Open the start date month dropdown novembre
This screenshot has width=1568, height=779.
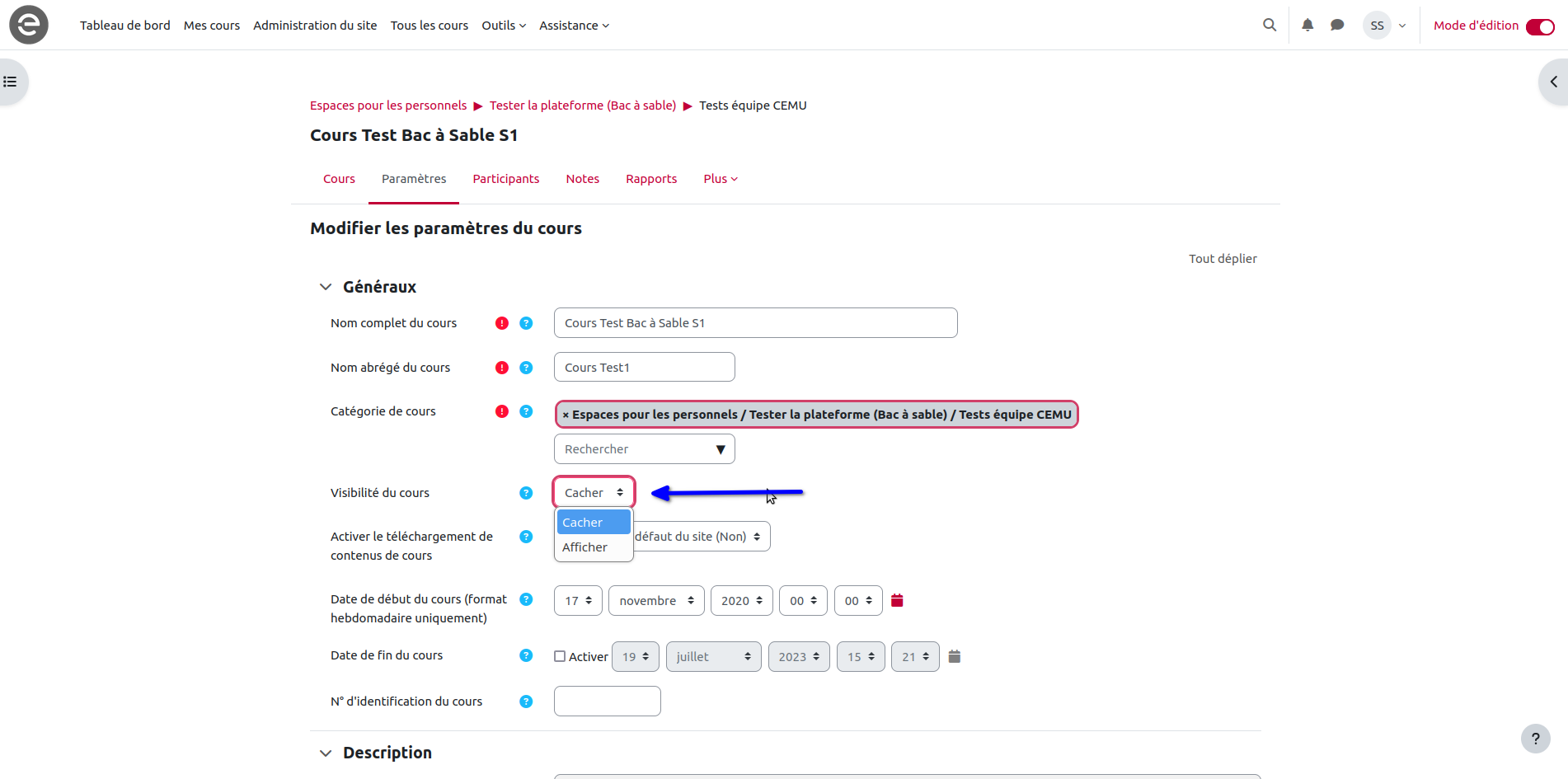[x=656, y=601]
